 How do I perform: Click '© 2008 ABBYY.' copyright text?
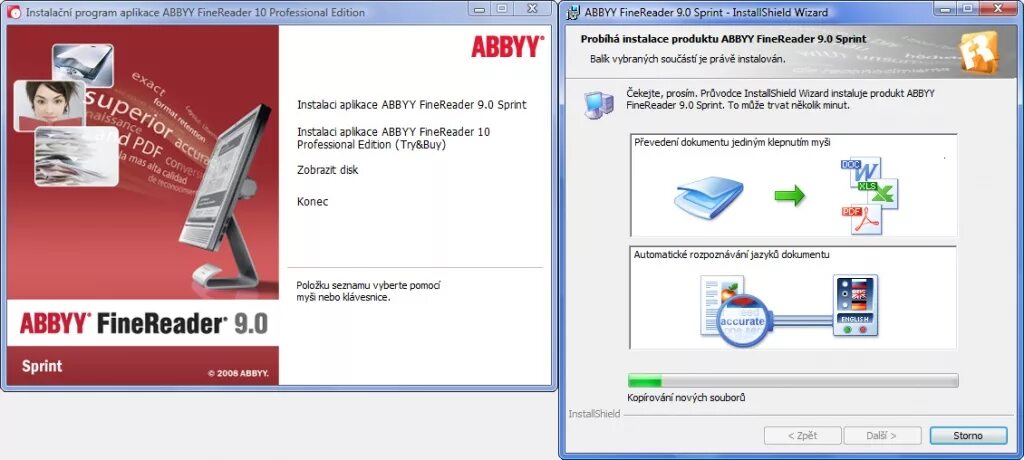238,373
